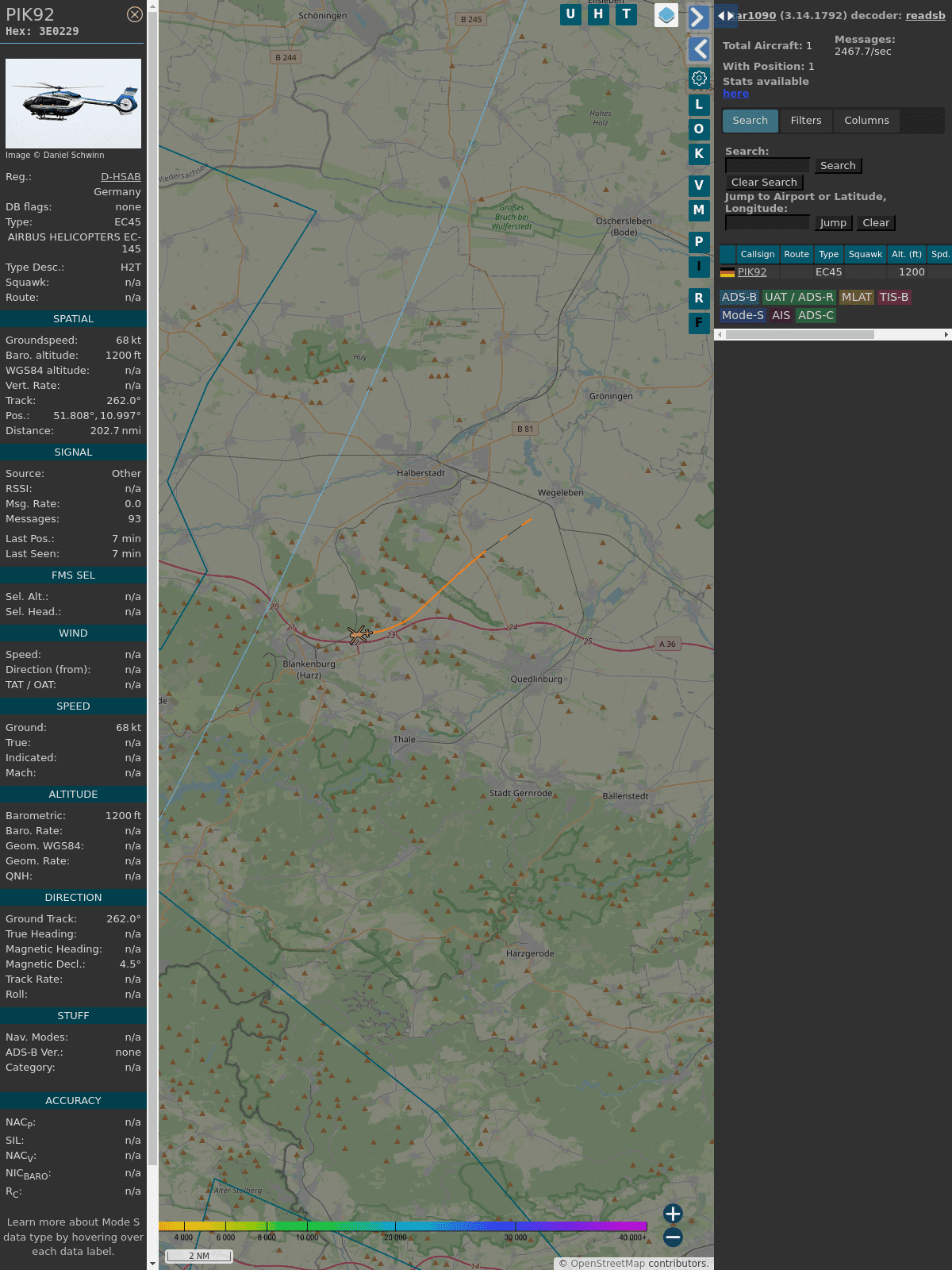Click the Search button
The width and height of the screenshot is (952, 1270).
(x=838, y=166)
